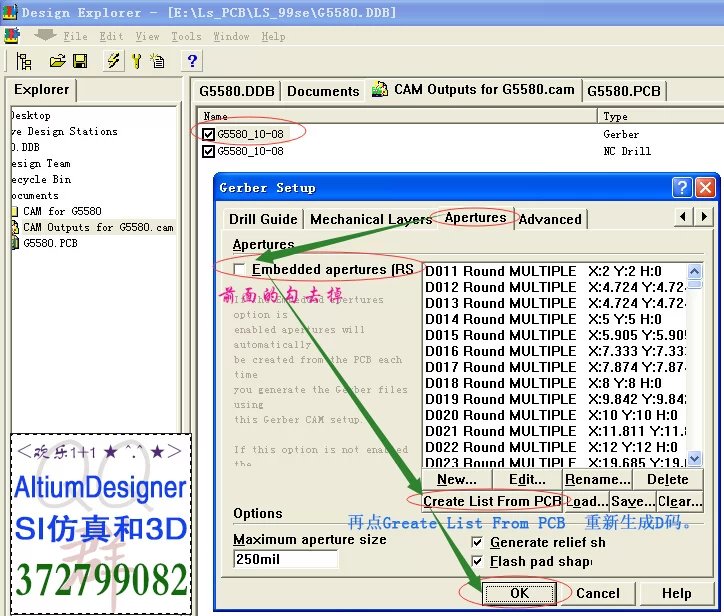Image resolution: width=724 pixels, height=616 pixels.
Task: Switch to CAM Outputs for G5580.cam tab
Action: click(x=473, y=89)
